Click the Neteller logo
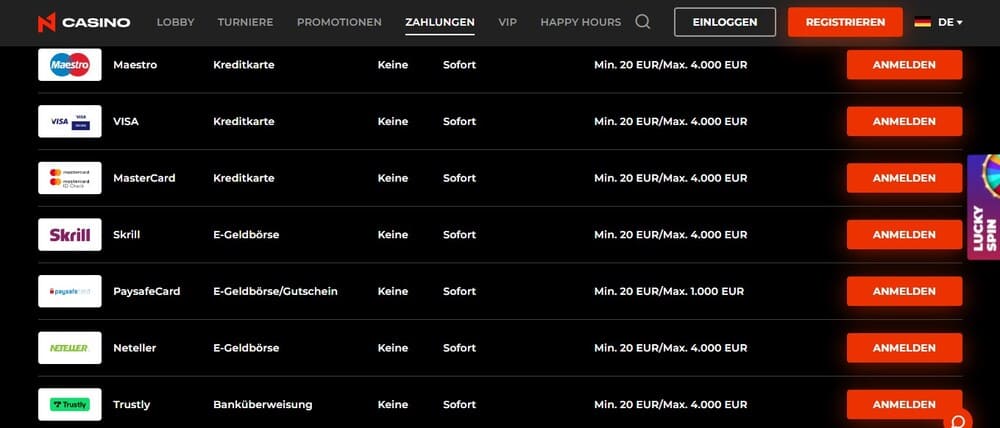Screen dimensions: 1000x428 pyautogui.click(x=70, y=348)
